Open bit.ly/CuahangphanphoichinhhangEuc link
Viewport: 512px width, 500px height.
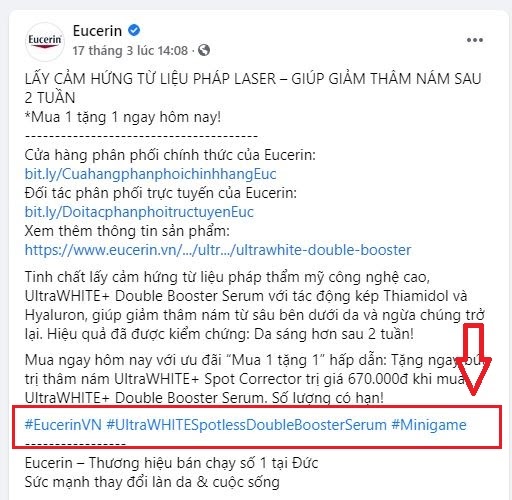coord(151,174)
